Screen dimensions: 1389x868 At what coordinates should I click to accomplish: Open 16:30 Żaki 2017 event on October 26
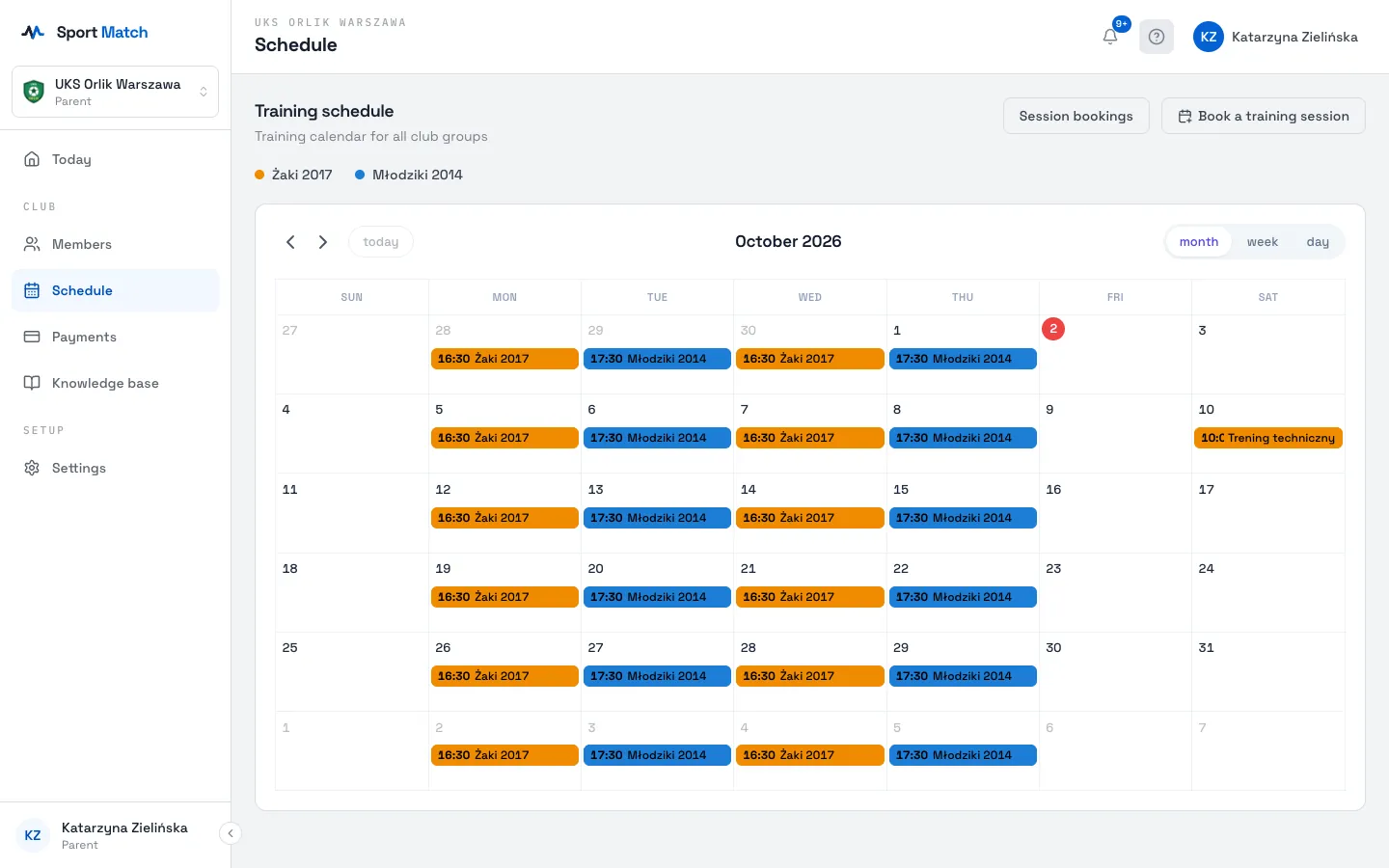[504, 676]
